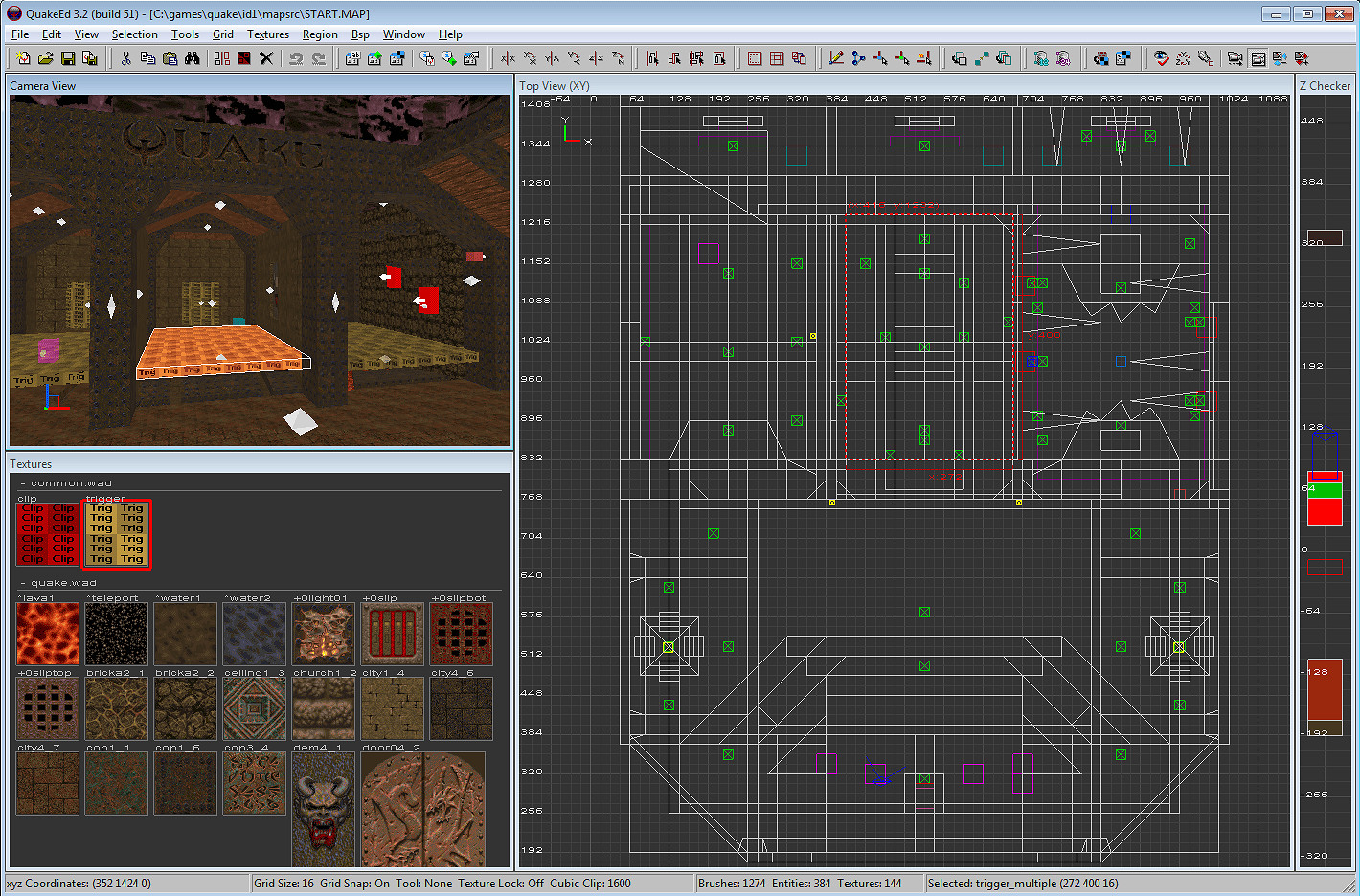Click the Undo arrow icon

pyautogui.click(x=296, y=58)
